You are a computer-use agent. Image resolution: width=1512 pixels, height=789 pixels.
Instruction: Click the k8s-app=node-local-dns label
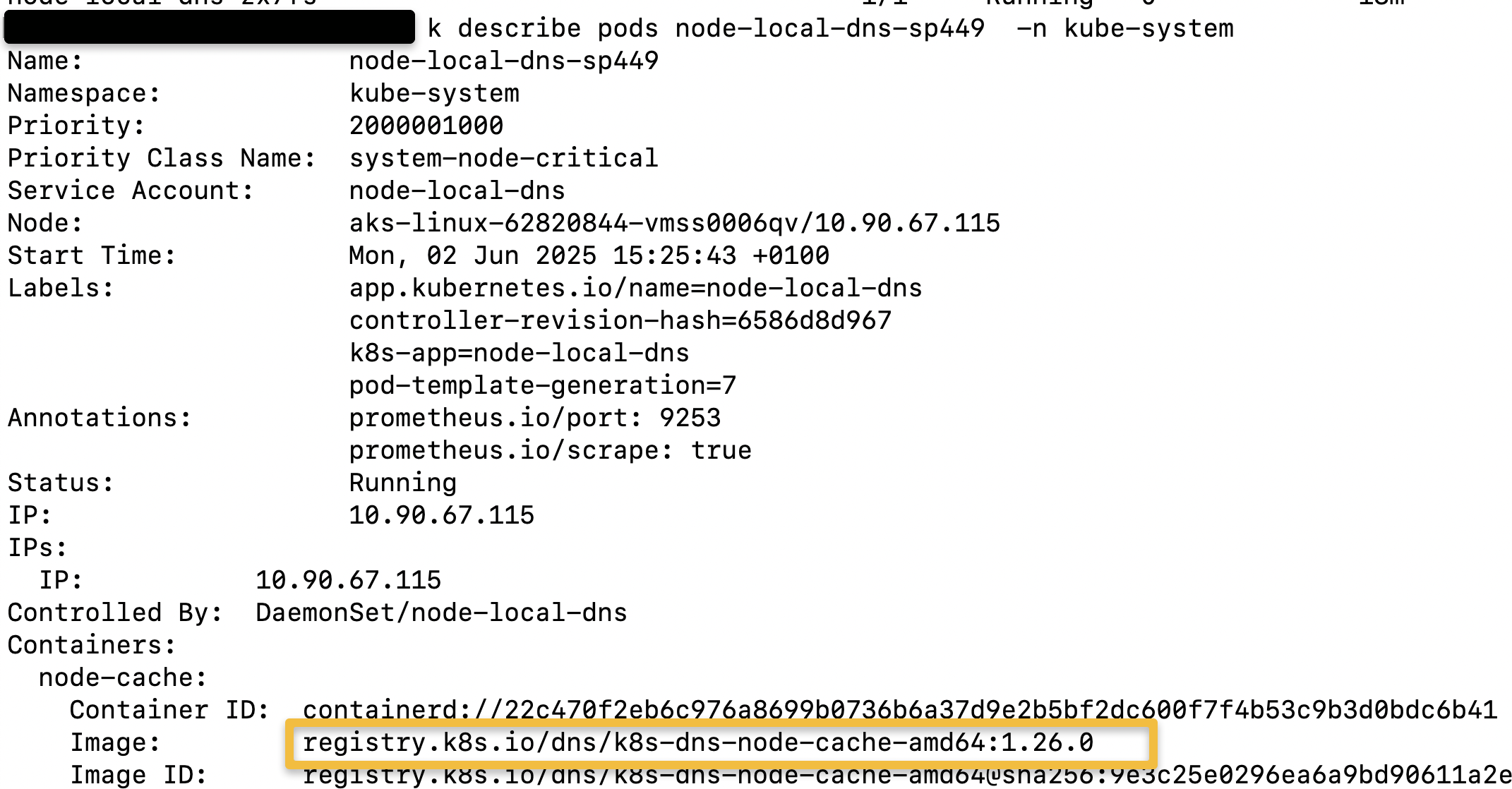tap(520, 353)
